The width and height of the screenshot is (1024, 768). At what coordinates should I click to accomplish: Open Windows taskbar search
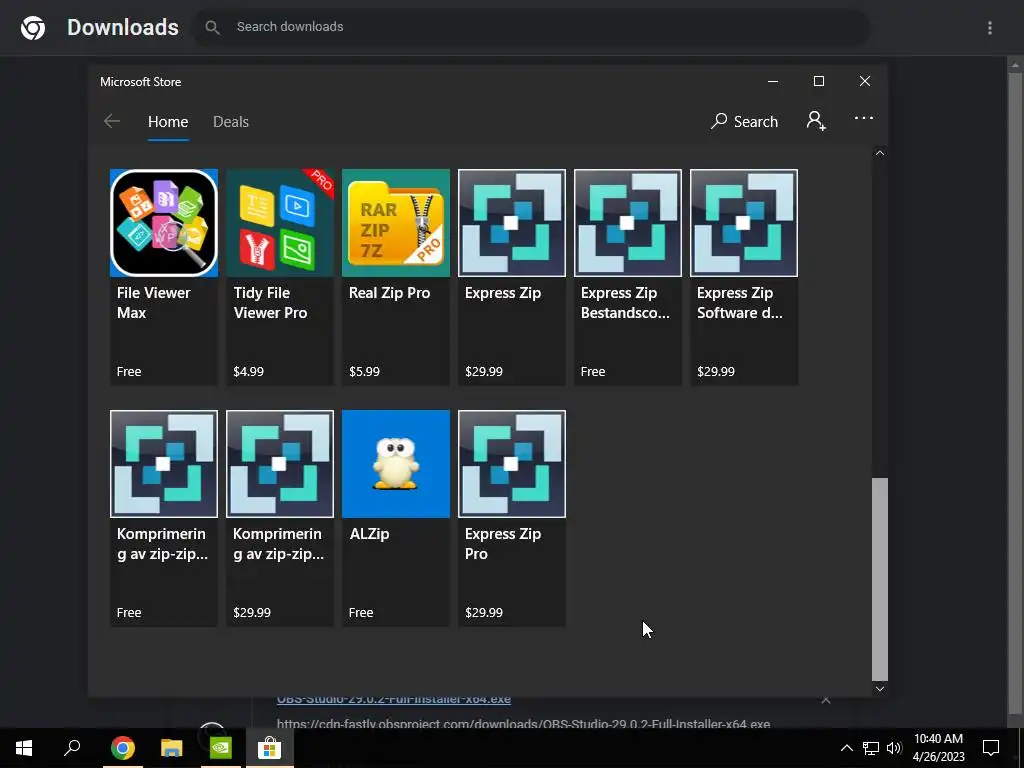(x=72, y=748)
